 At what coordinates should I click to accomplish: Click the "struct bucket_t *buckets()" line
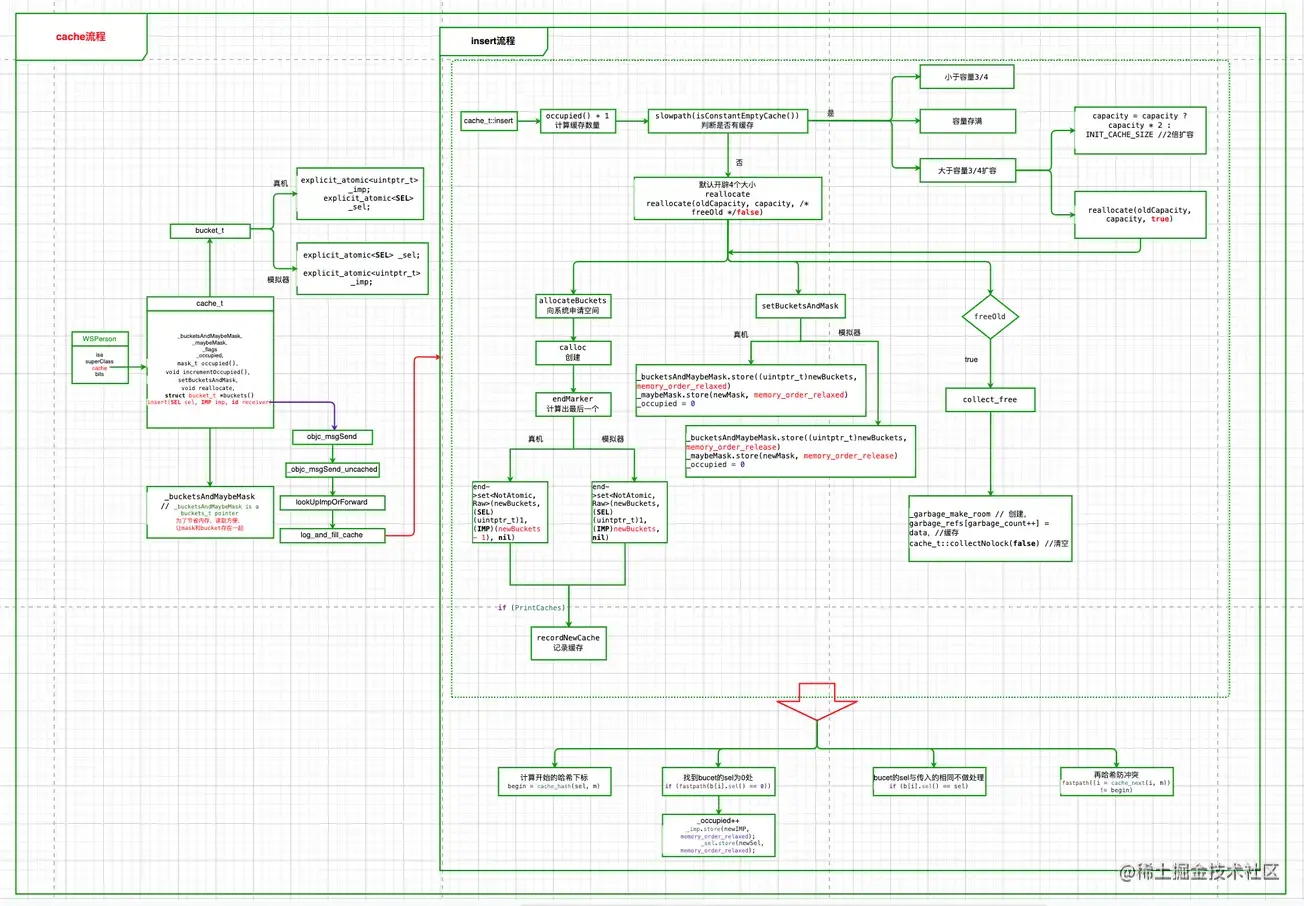[210, 395]
